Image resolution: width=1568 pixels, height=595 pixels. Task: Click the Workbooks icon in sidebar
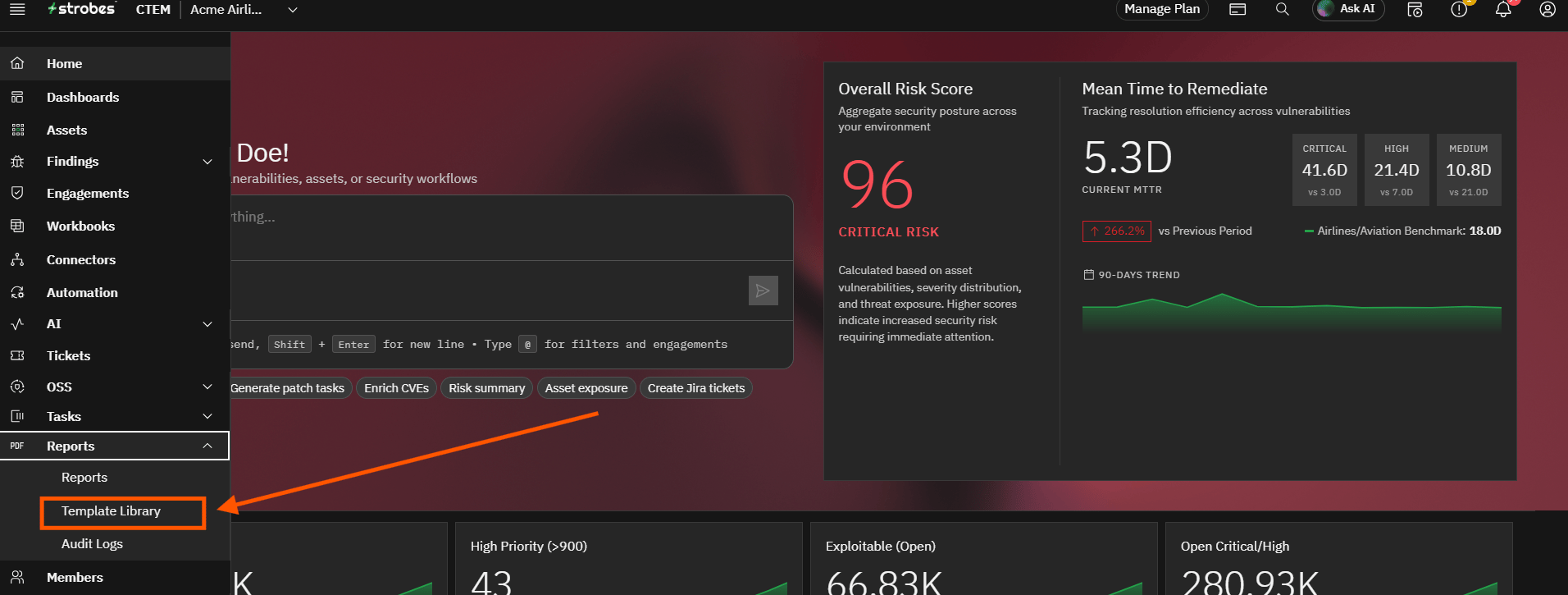(x=17, y=226)
